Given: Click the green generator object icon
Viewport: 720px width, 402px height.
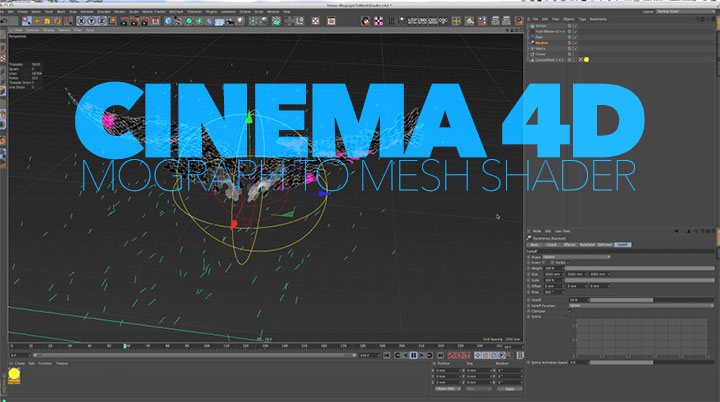Looking at the screenshot, I should [x=189, y=21].
